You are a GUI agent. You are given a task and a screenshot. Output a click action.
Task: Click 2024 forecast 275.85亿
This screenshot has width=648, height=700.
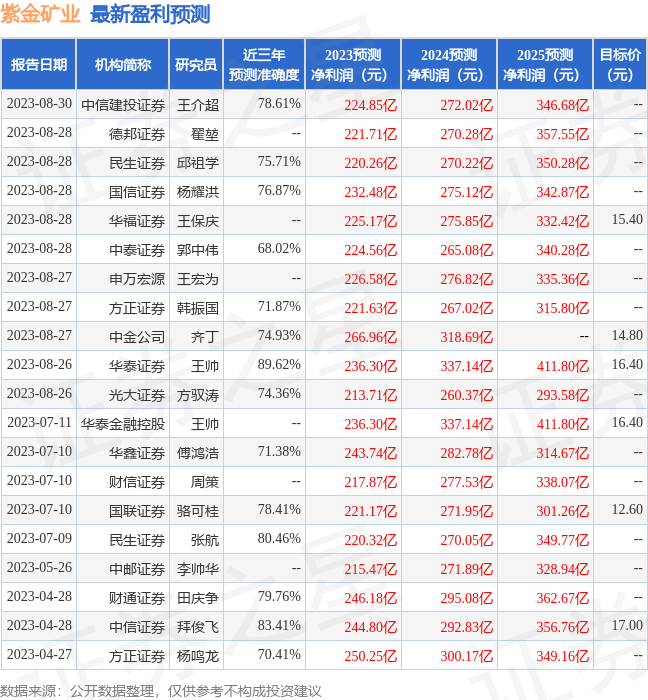[466, 221]
